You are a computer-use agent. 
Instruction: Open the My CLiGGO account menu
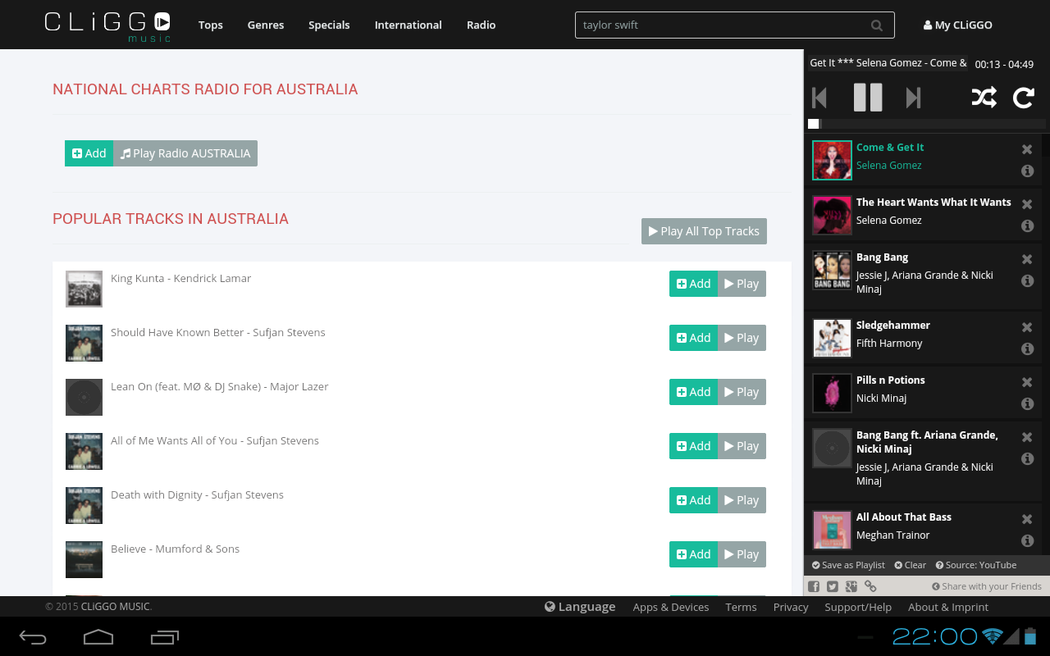[x=957, y=25]
